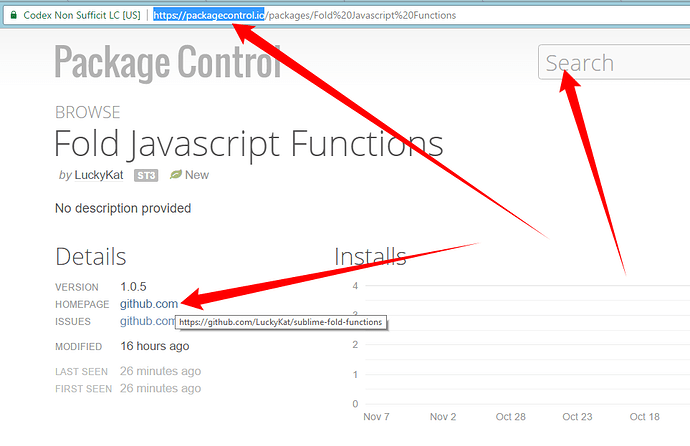Click the green leaf New icon
The image size is (690, 446).
(176, 175)
